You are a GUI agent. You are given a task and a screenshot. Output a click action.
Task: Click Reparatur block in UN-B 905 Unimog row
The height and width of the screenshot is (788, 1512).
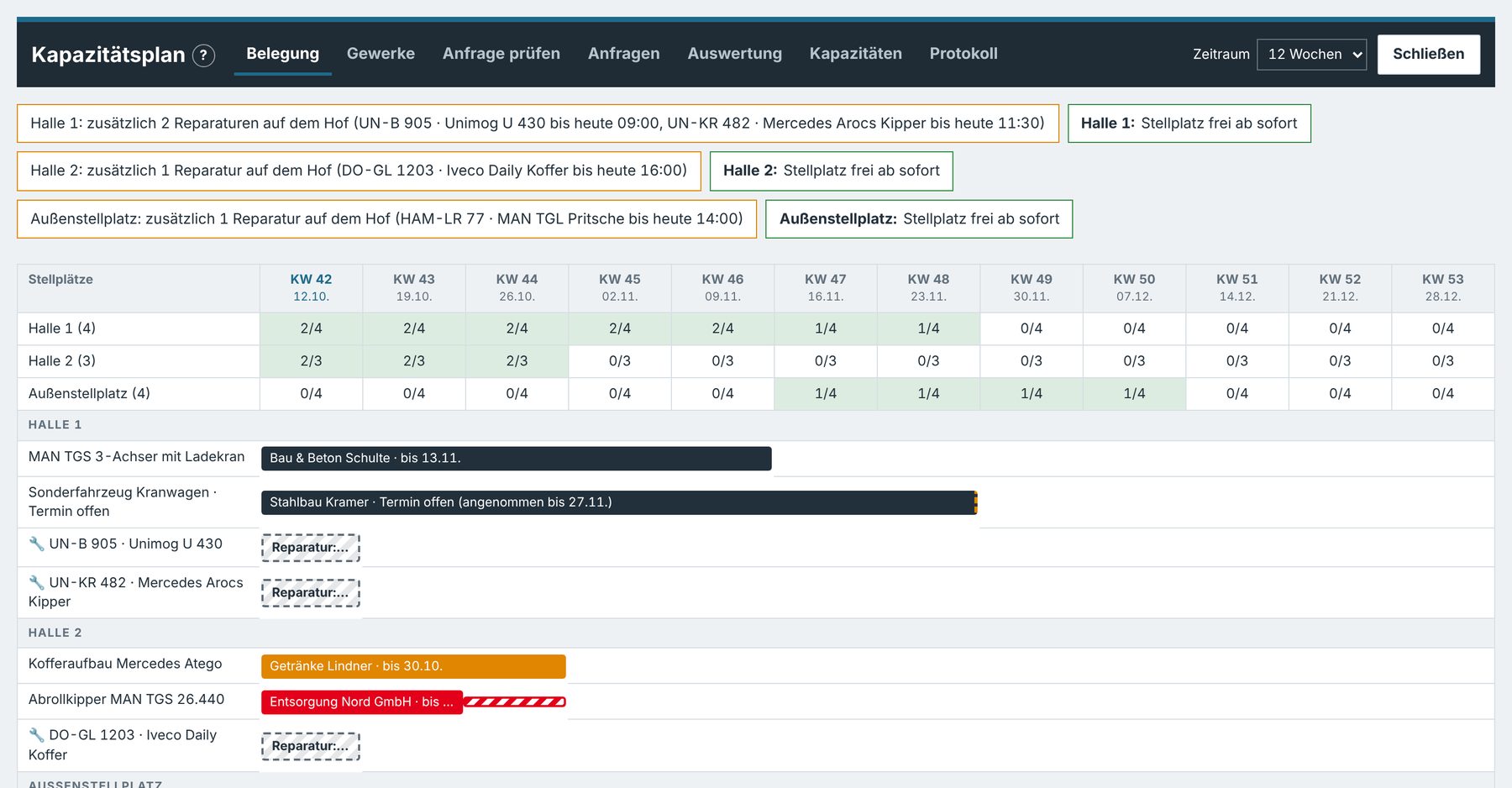[x=311, y=548]
